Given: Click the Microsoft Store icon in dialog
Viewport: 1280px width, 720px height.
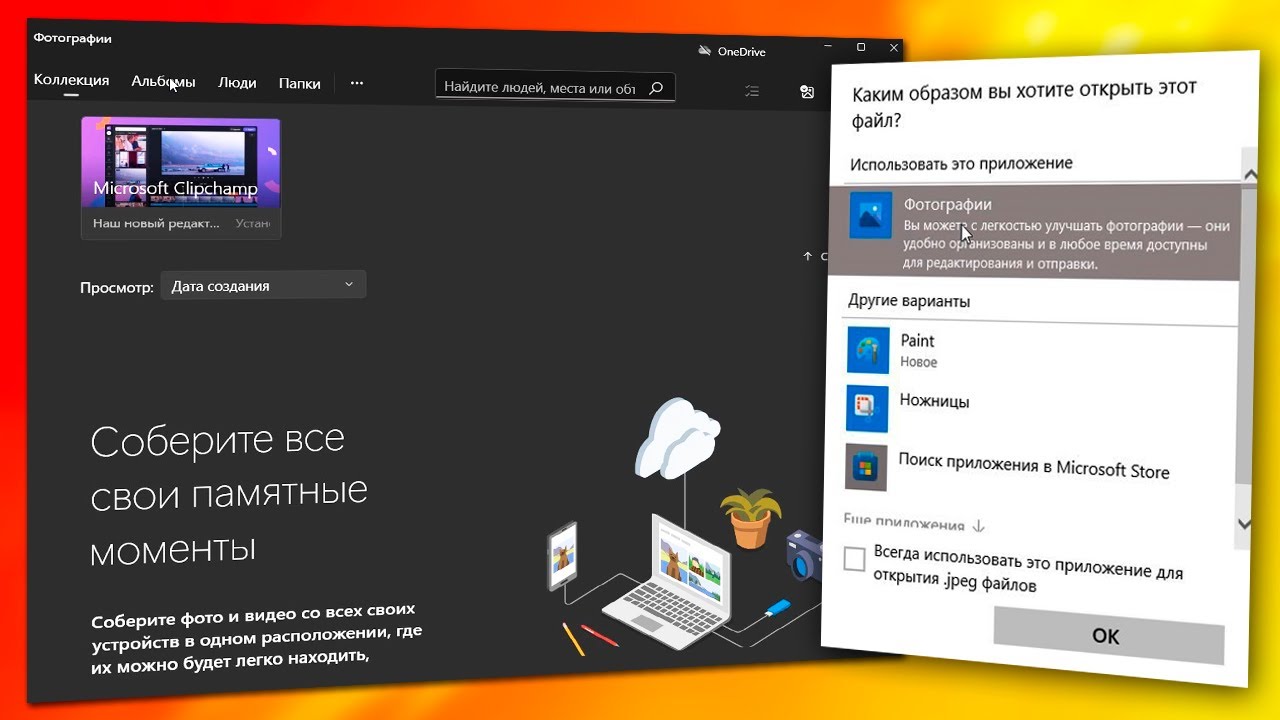Looking at the screenshot, I should (x=866, y=466).
